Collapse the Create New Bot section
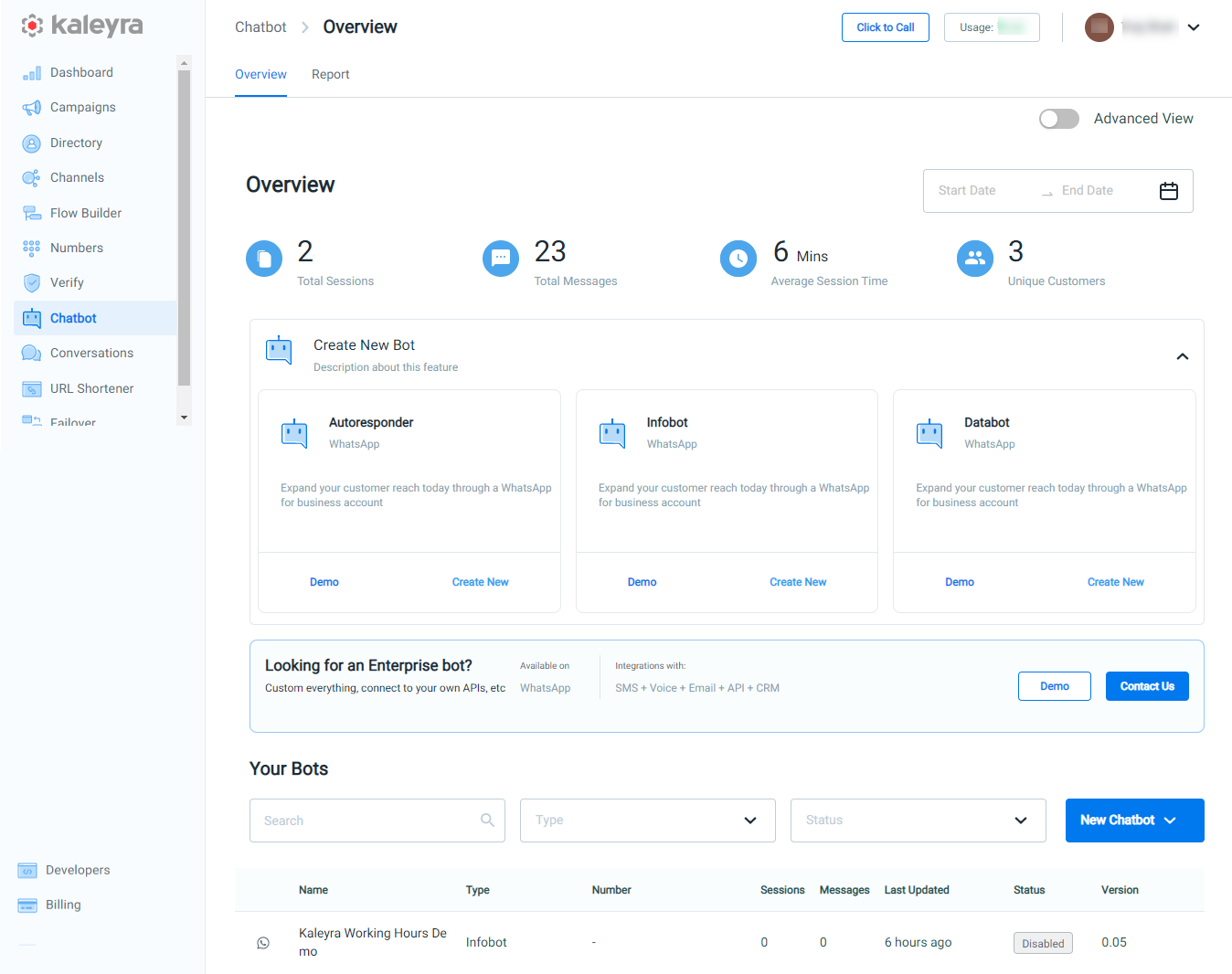The height and width of the screenshot is (974, 1232). 1183,356
